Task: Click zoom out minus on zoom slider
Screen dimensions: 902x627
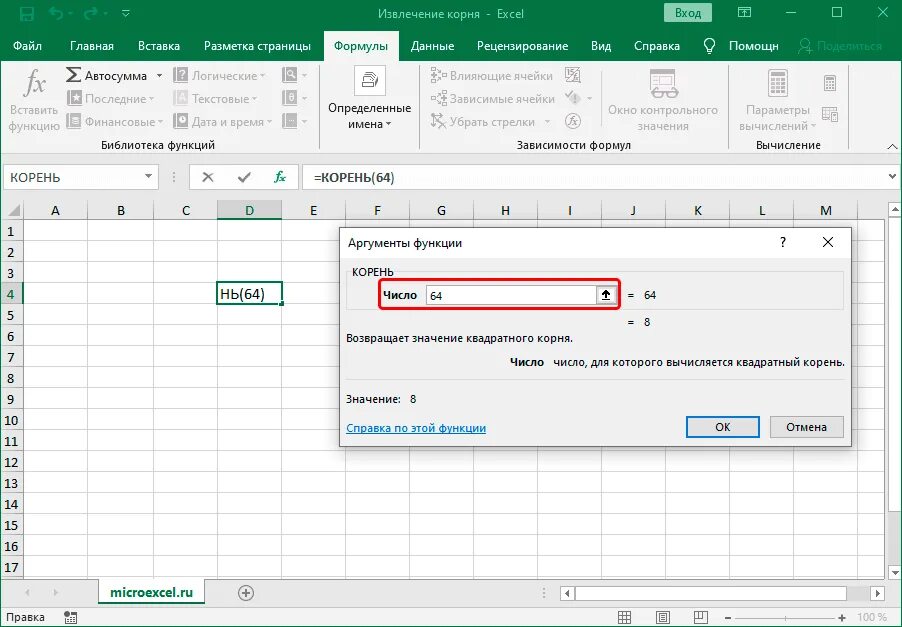Action: click(x=728, y=618)
